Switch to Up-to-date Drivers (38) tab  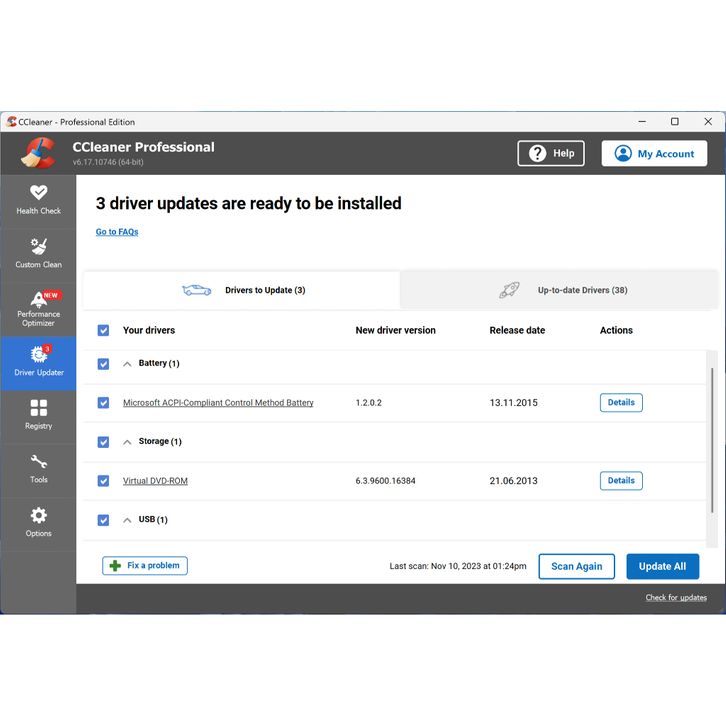(560, 290)
